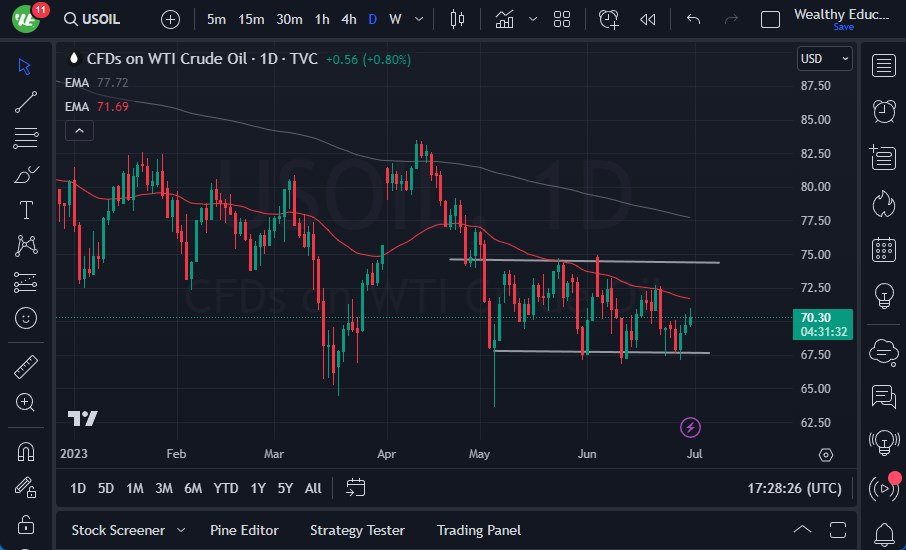Screen dimensions: 906x550
Task: Expand the Stock Screener dropdown arrow
Action: (x=181, y=530)
